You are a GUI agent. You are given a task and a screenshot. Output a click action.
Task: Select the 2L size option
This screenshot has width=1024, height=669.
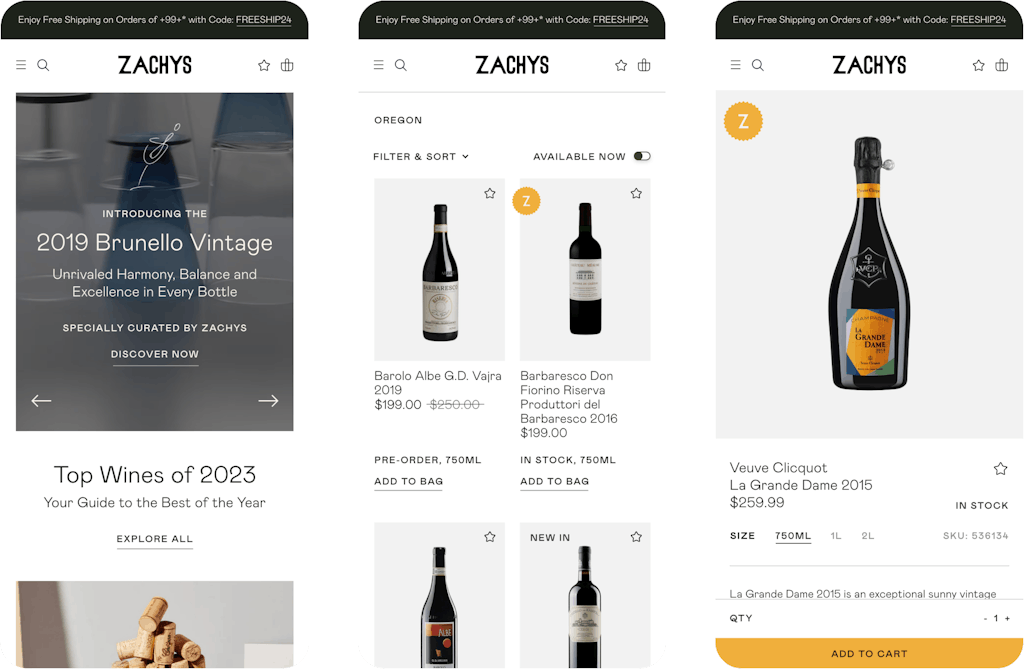(867, 536)
